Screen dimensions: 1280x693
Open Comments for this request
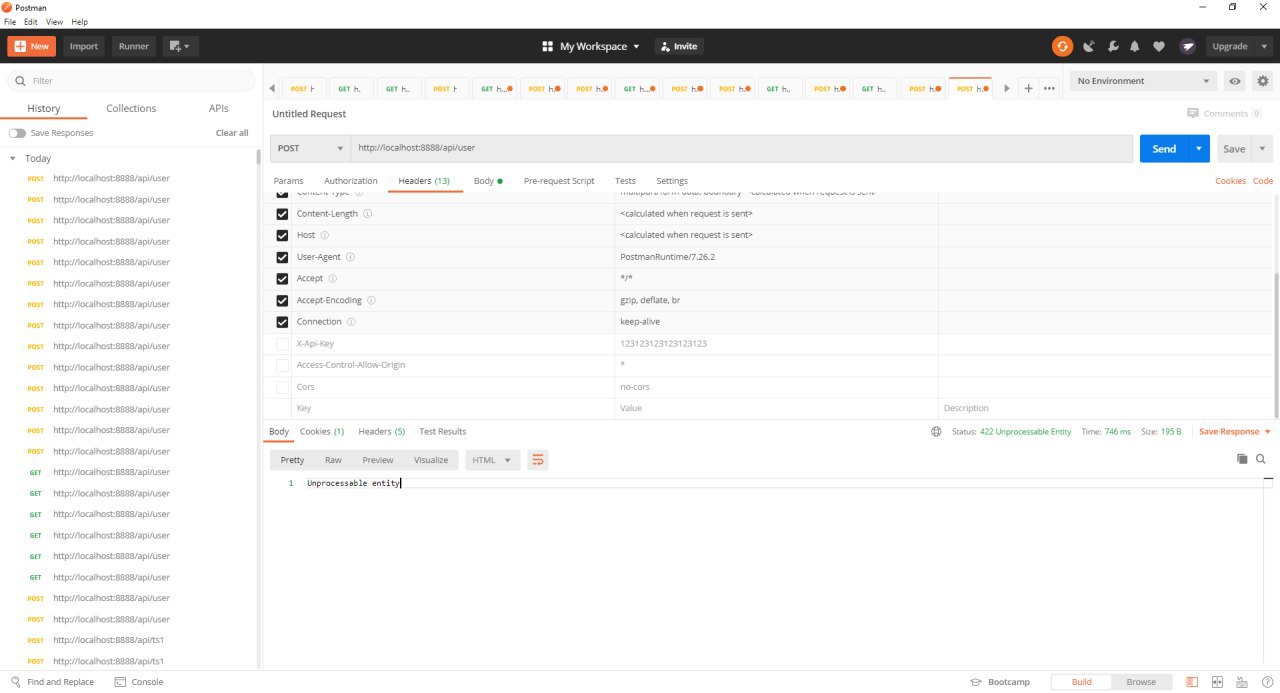point(1224,114)
